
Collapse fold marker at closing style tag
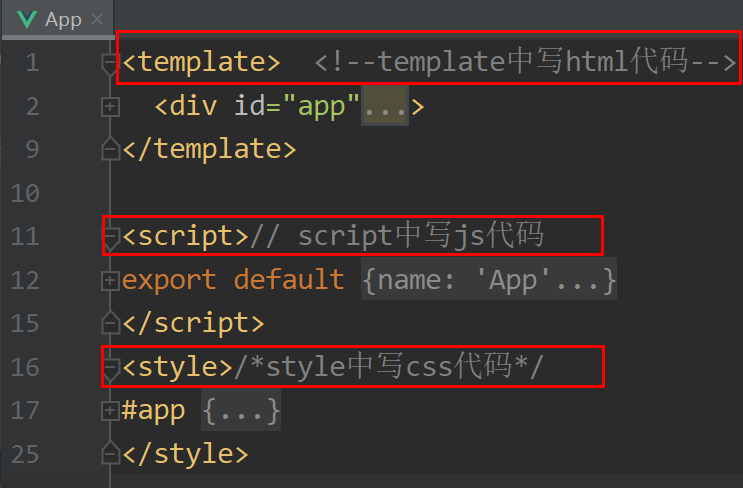[x=110, y=453]
